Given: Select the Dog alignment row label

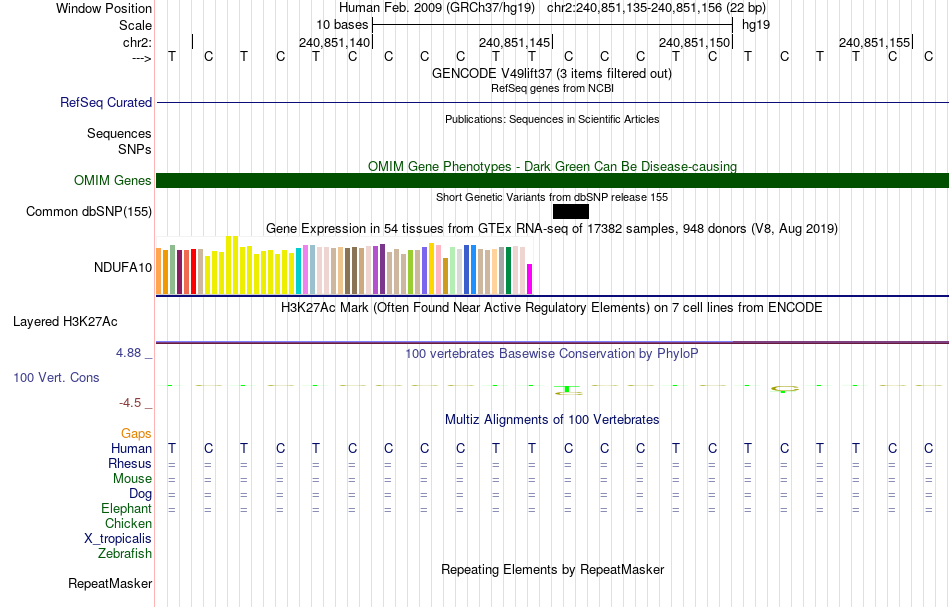Looking at the screenshot, I should coord(141,494).
